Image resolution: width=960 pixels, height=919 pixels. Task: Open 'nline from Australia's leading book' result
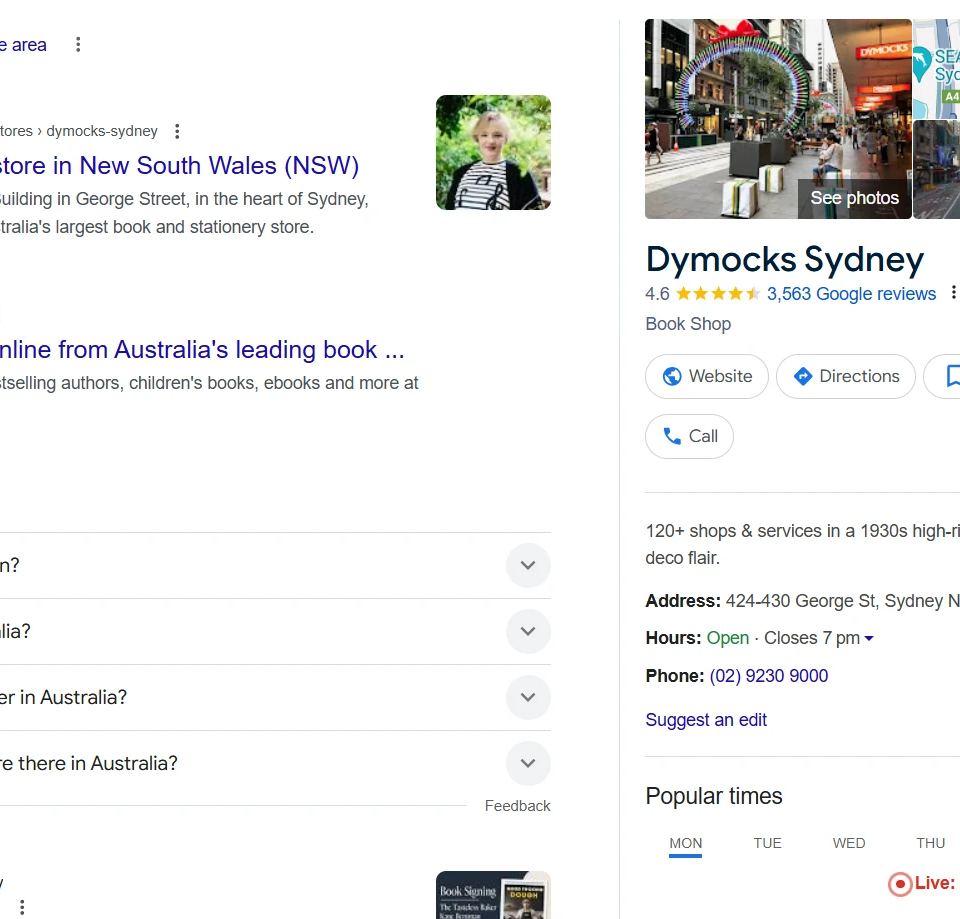201,350
